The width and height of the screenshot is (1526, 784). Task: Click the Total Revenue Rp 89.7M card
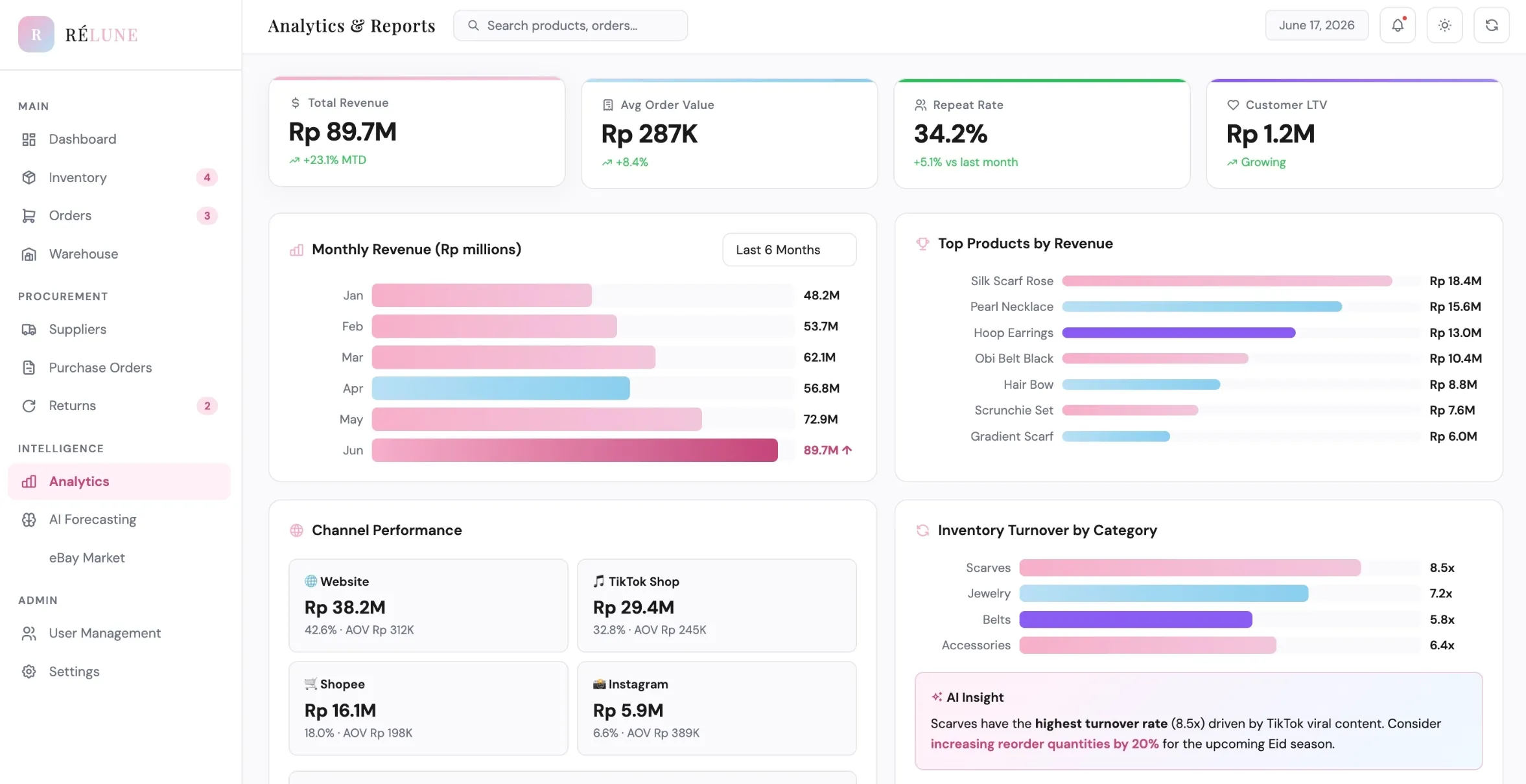coord(417,132)
